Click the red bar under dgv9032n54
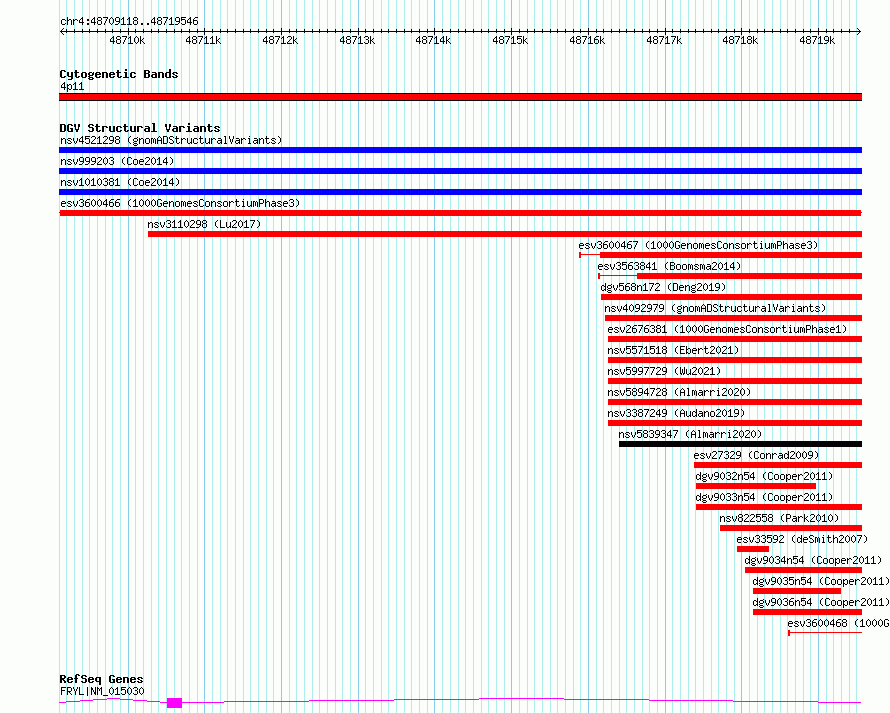 point(755,486)
